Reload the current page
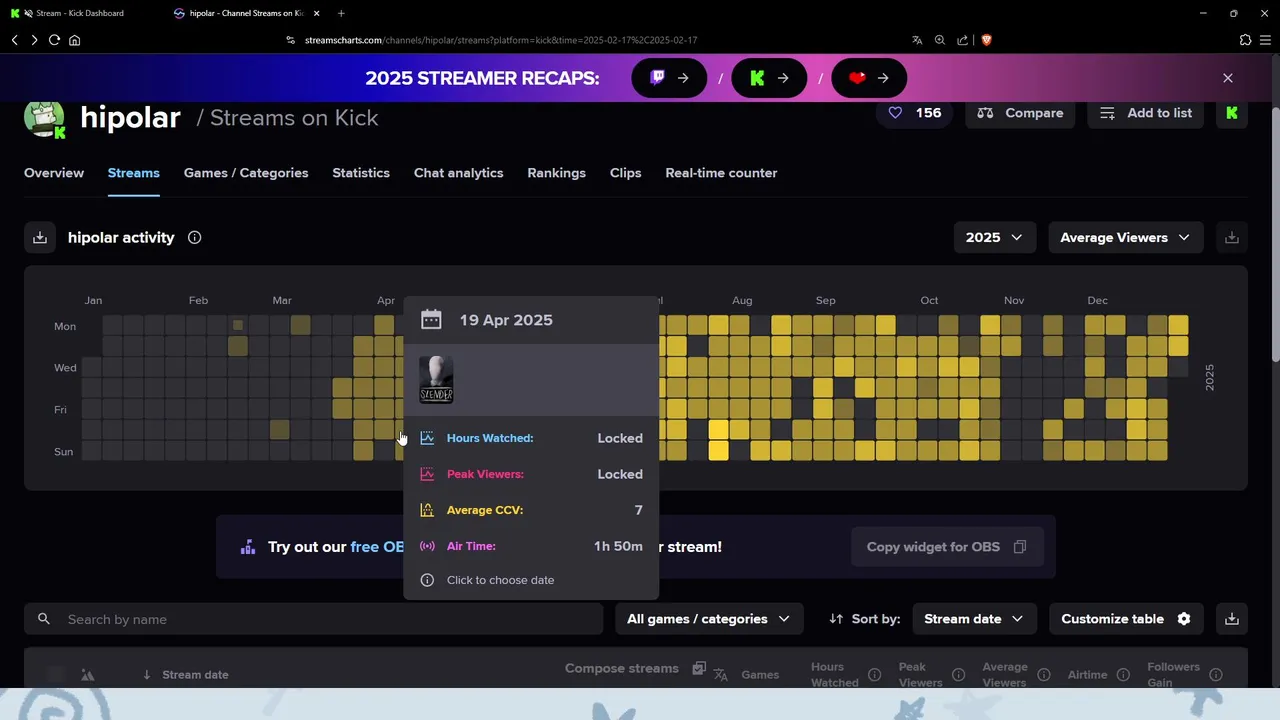 coord(54,40)
